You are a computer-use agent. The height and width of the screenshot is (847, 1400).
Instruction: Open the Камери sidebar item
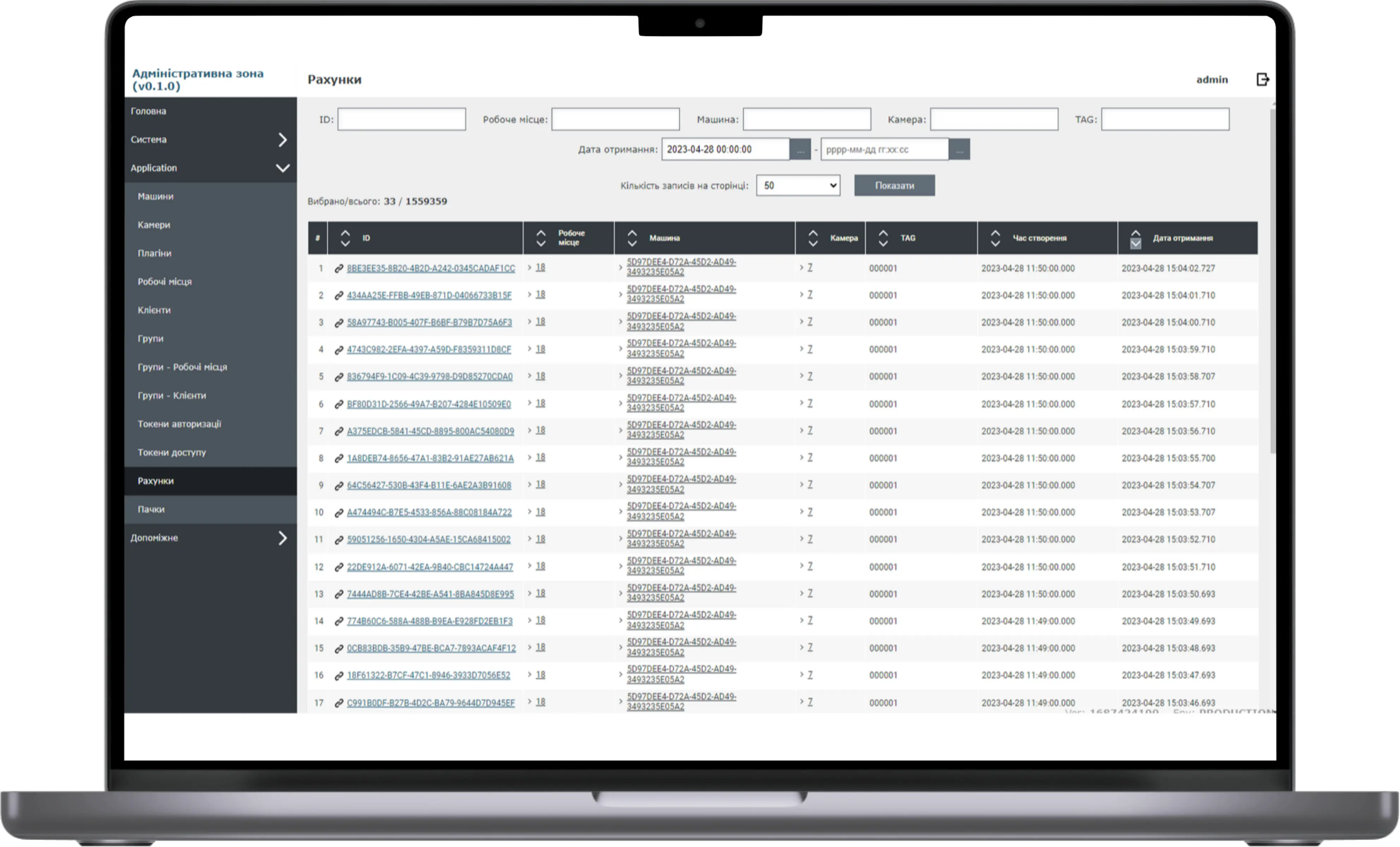pos(154,225)
